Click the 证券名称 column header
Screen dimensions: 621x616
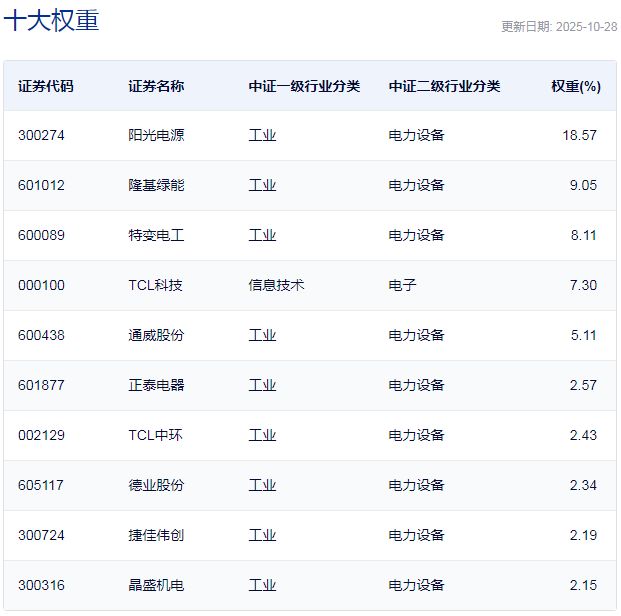(156, 86)
